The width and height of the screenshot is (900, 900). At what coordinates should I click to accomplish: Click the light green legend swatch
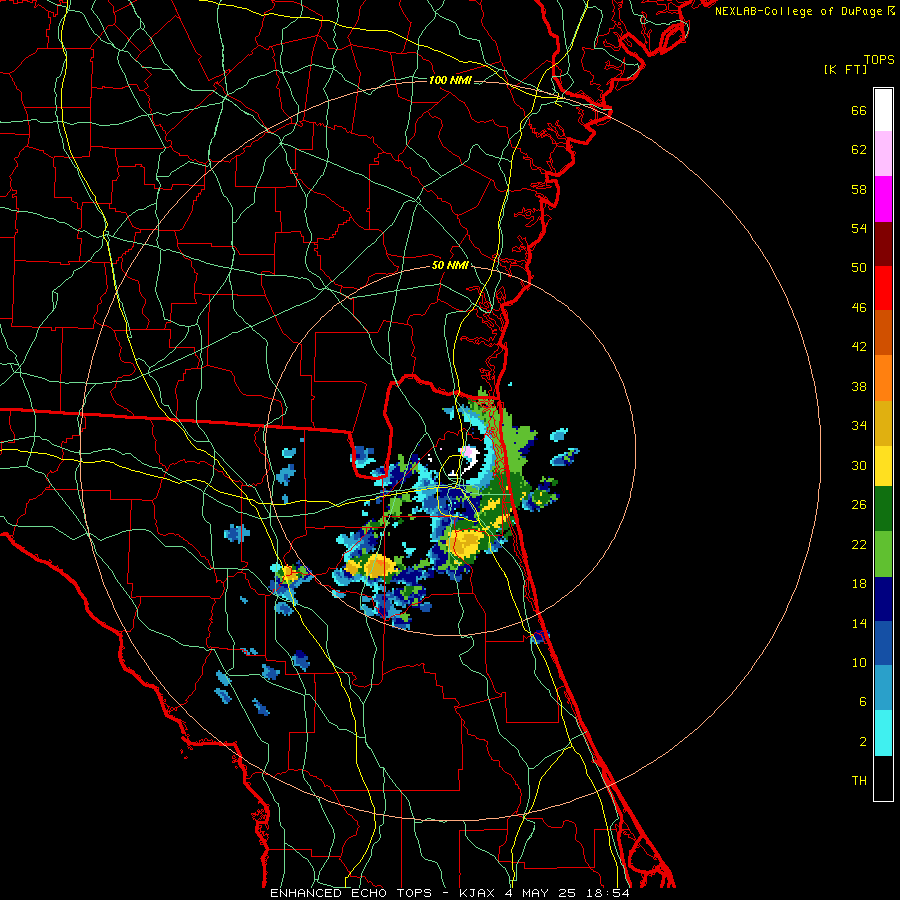click(883, 554)
